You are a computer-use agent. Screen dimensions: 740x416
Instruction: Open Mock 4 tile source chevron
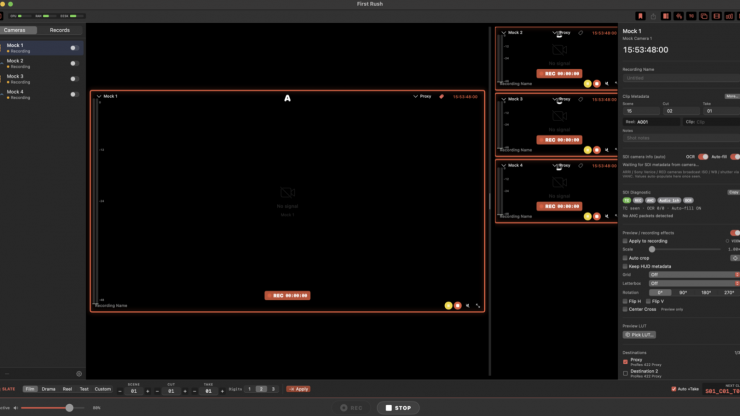click(504, 166)
